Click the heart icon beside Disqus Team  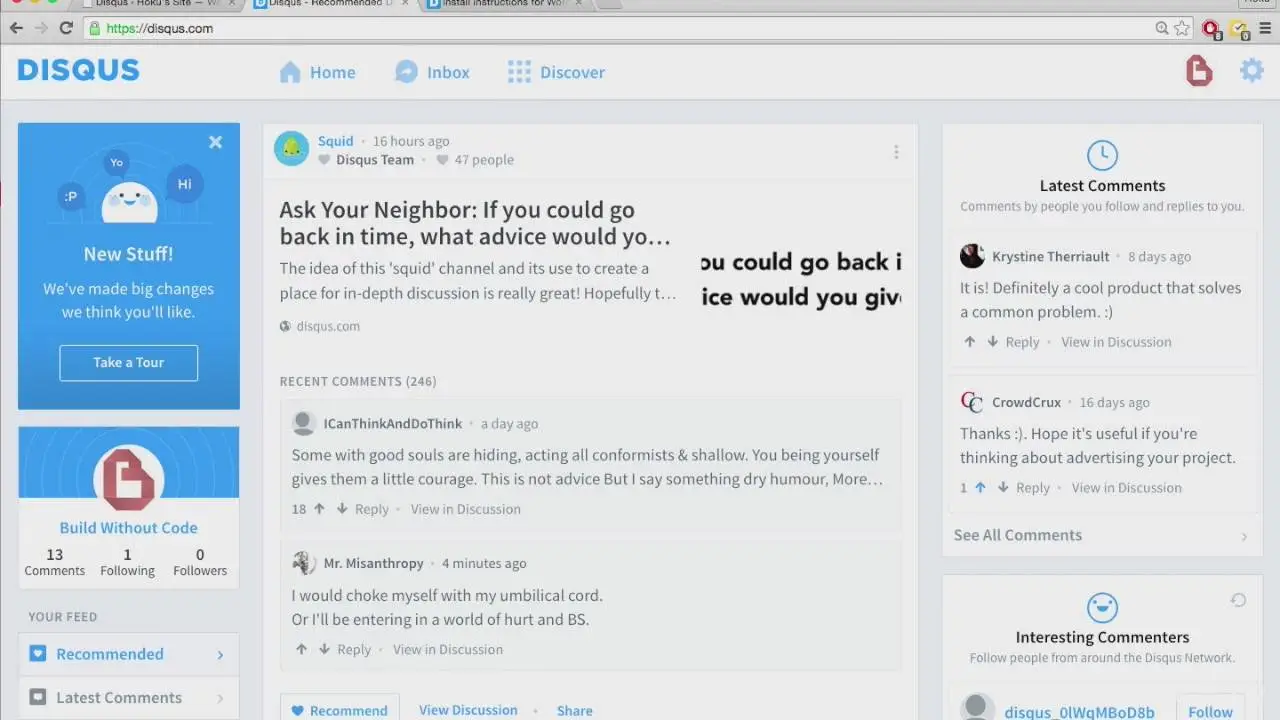pos(324,160)
